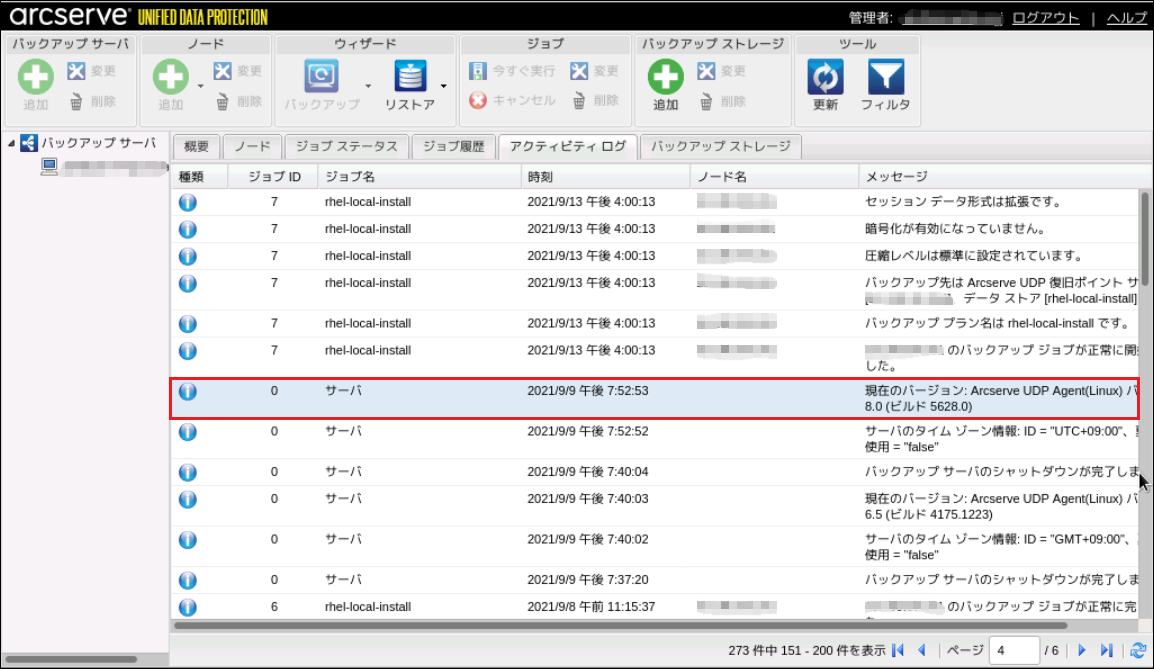This screenshot has height=669, width=1154.
Task: Click the Backup Storage delete (削除) icon
Action: pos(706,102)
